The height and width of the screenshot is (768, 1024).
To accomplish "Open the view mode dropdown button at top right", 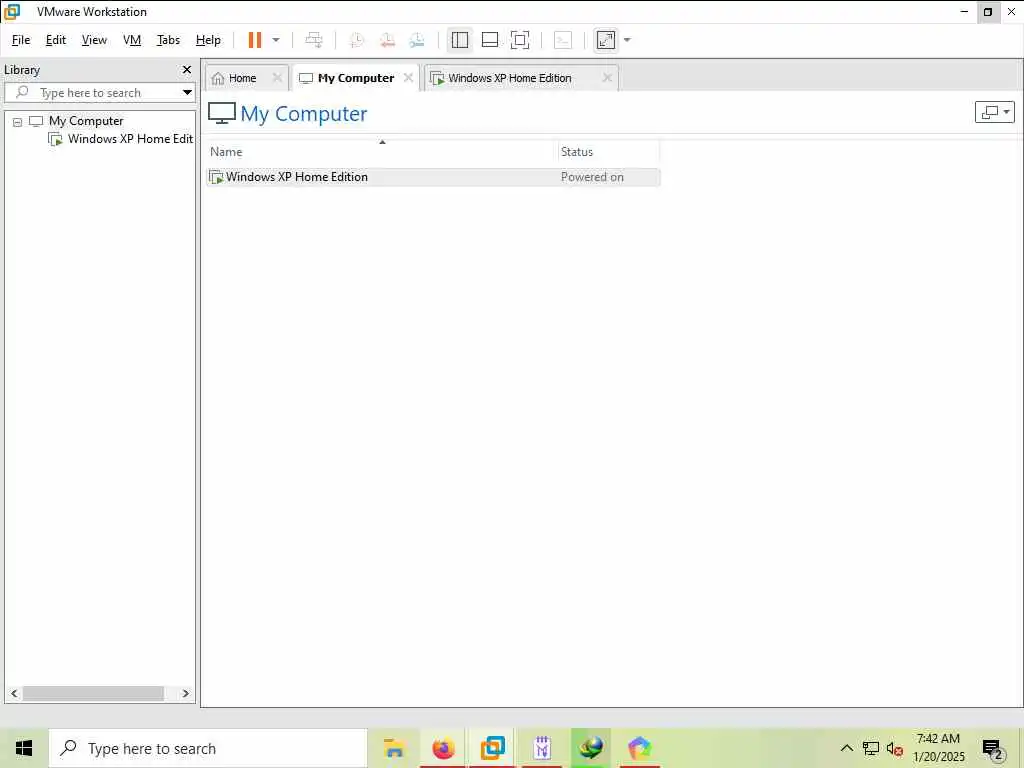I will pyautogui.click(x=994, y=112).
